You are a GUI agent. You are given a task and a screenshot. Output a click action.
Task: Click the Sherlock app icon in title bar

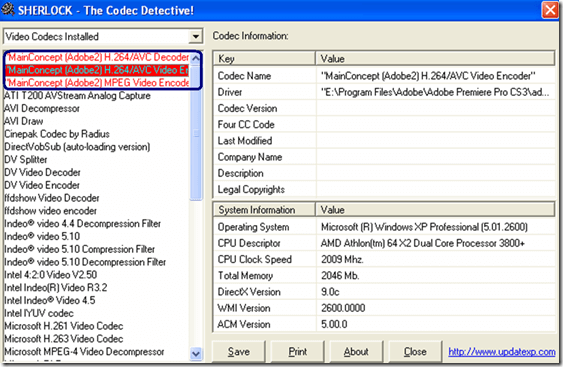pyautogui.click(x=8, y=9)
